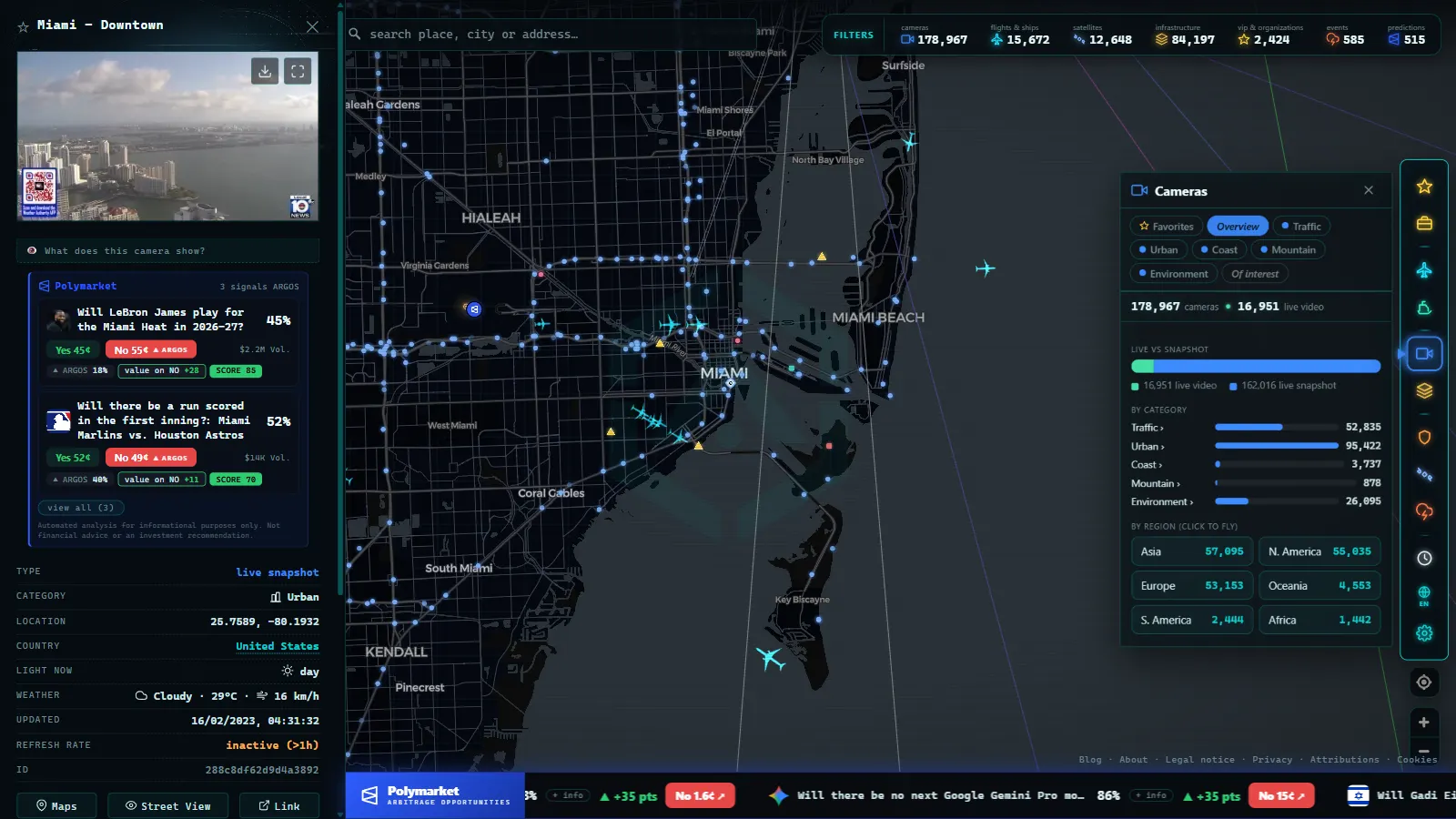
Task: Toggle the Mountain camera filter chip
Action: (1288, 249)
